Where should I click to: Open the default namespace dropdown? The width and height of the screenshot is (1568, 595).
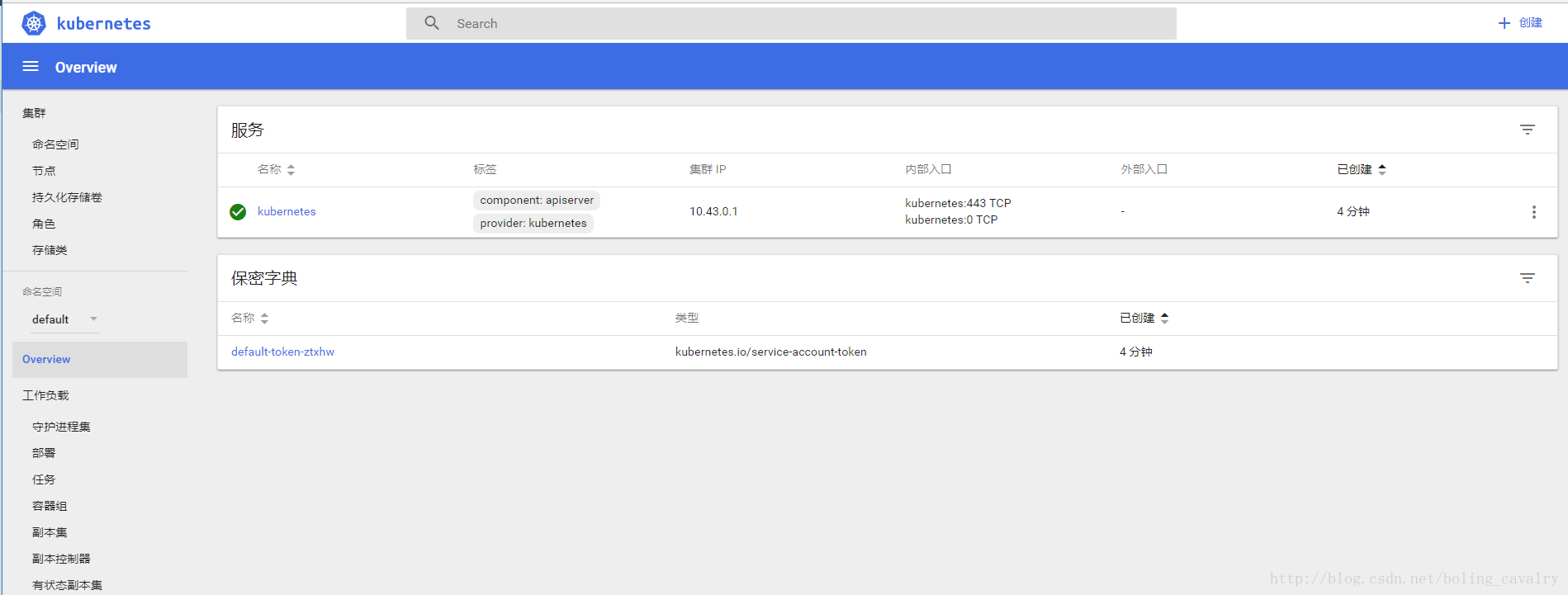pyautogui.click(x=64, y=319)
